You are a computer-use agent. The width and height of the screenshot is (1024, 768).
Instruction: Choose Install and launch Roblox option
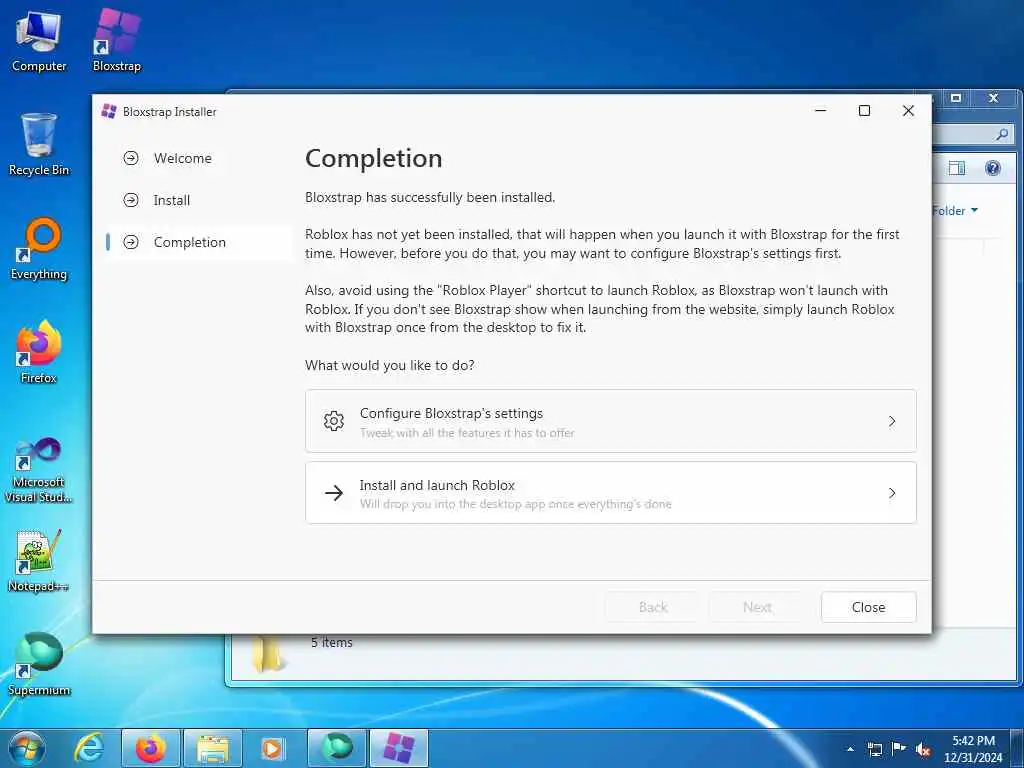(611, 493)
